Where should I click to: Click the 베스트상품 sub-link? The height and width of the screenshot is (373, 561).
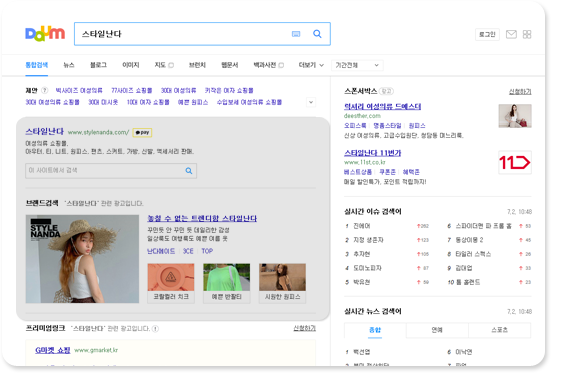(x=358, y=172)
